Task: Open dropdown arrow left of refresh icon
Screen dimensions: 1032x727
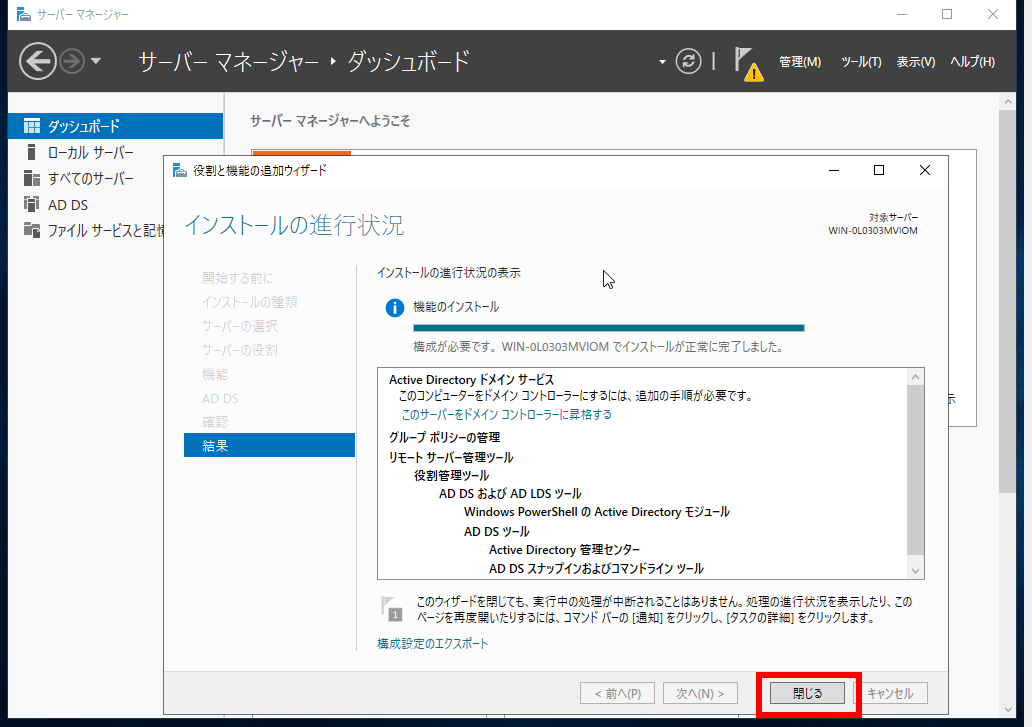Action: (x=662, y=62)
